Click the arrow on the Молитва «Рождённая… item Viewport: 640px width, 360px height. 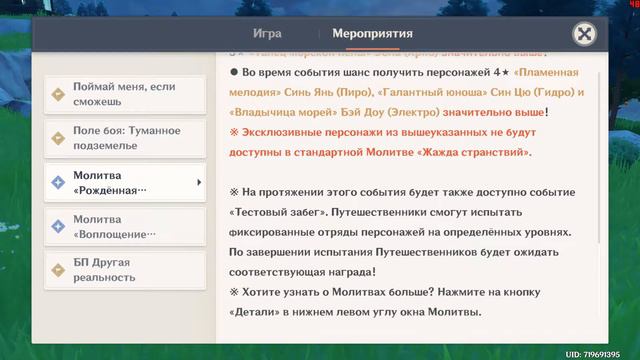pyautogui.click(x=199, y=182)
